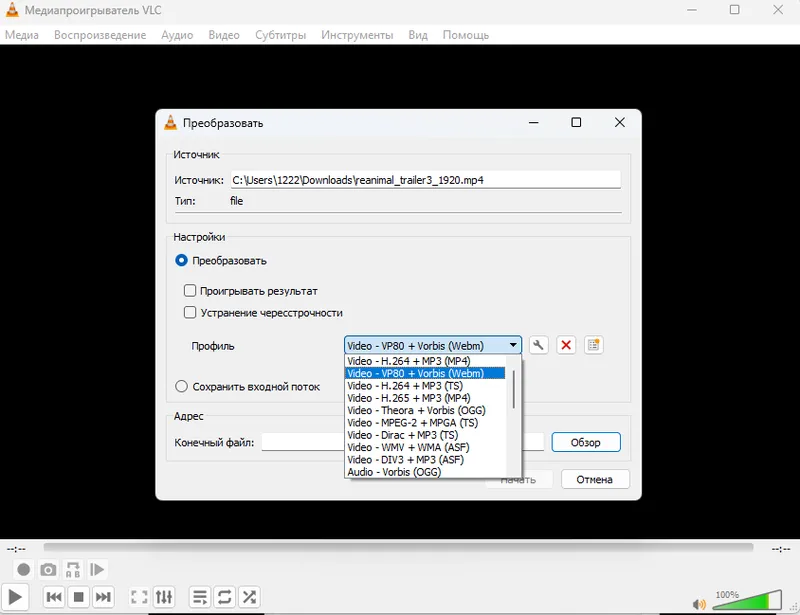Open the Аудио menu

[x=177, y=35]
